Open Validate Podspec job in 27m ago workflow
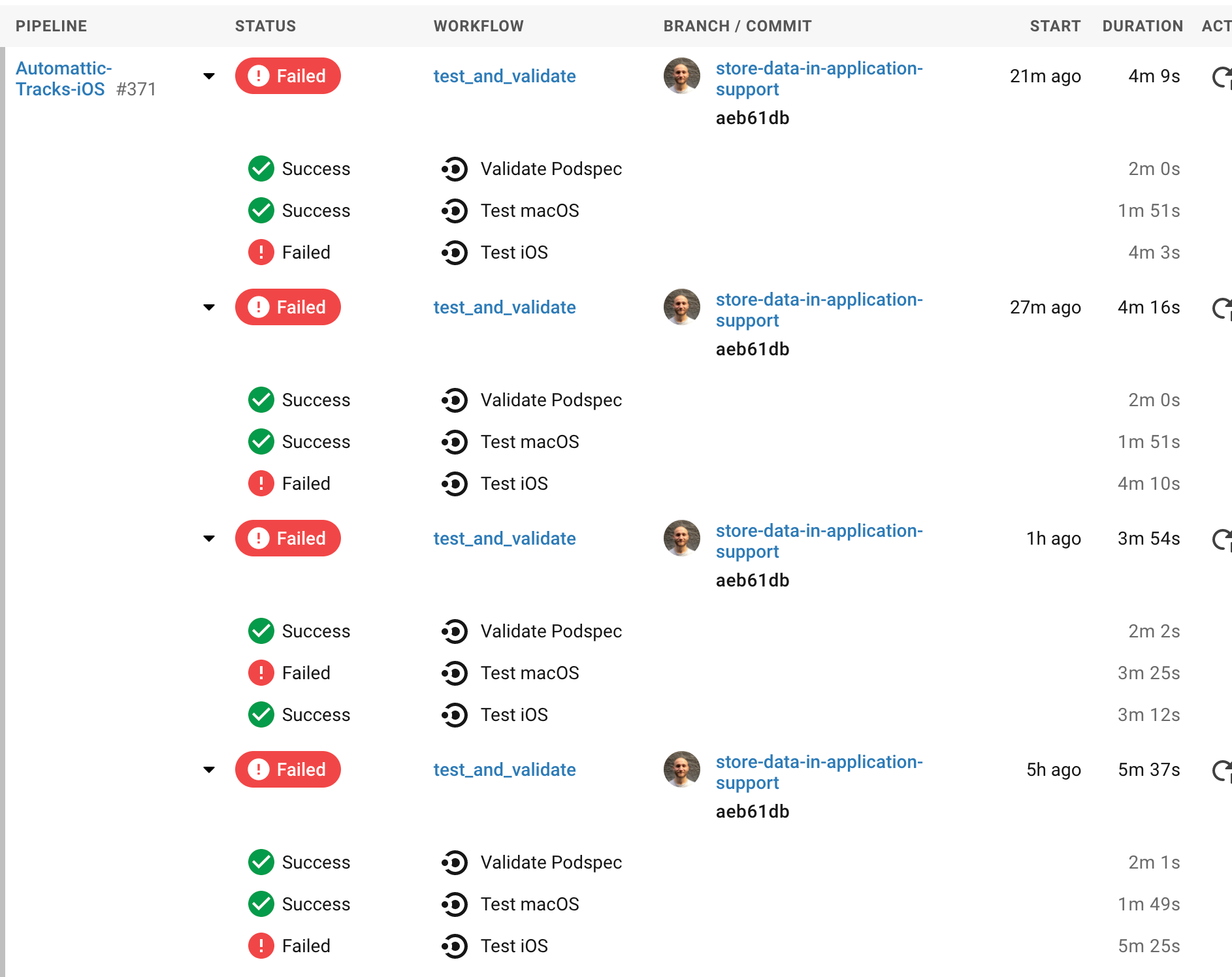This screenshot has height=977, width=1232. coord(551,400)
